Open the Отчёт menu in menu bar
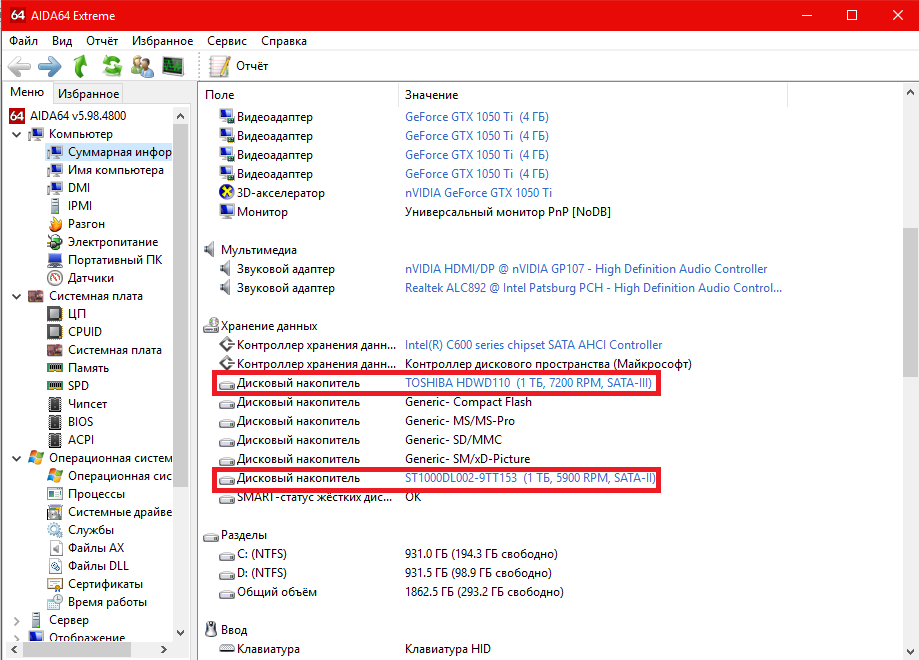 coord(102,41)
